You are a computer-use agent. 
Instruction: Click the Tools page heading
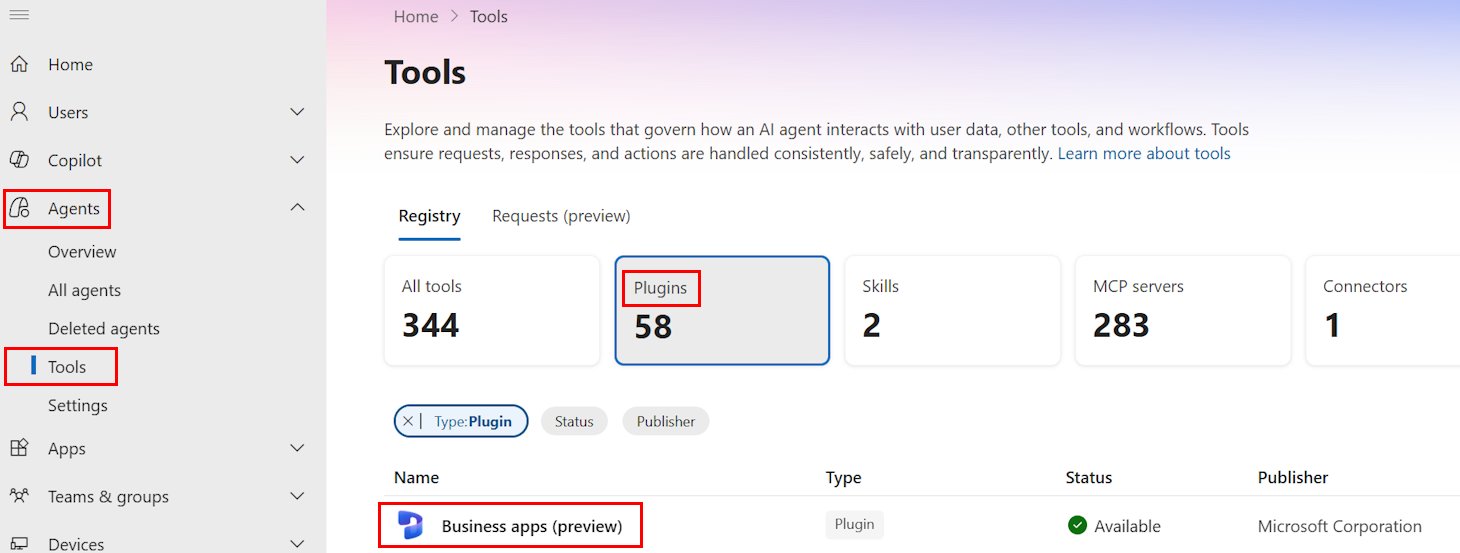coord(425,73)
